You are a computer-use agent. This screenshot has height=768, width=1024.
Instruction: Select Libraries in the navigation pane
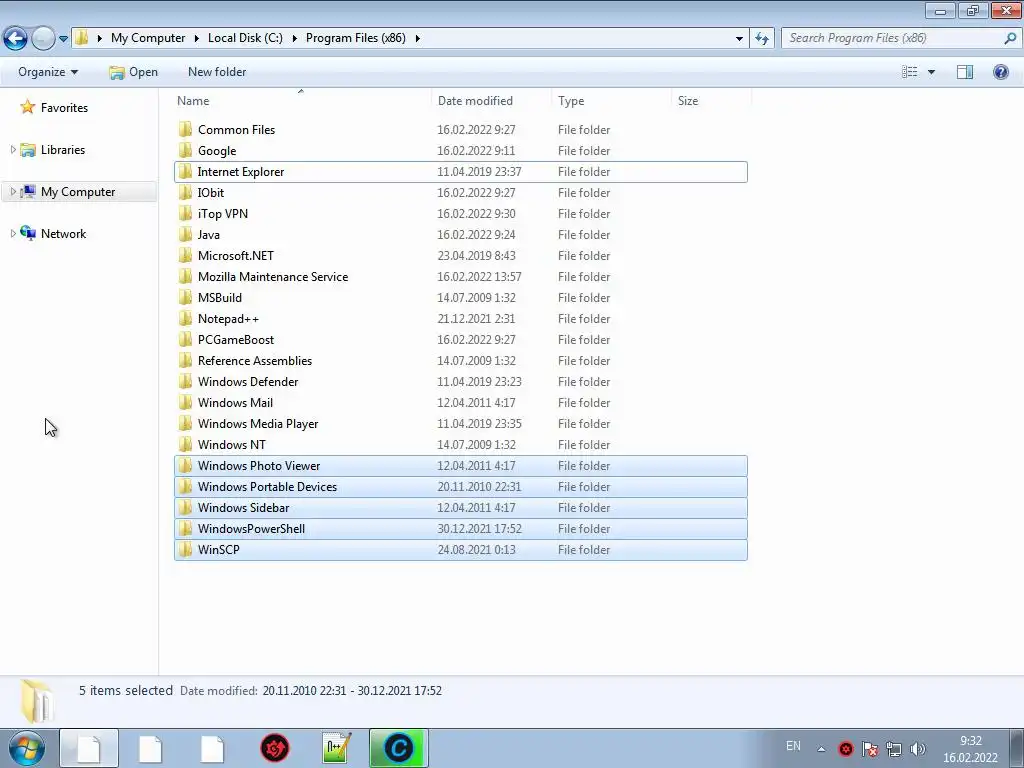pyautogui.click(x=63, y=150)
